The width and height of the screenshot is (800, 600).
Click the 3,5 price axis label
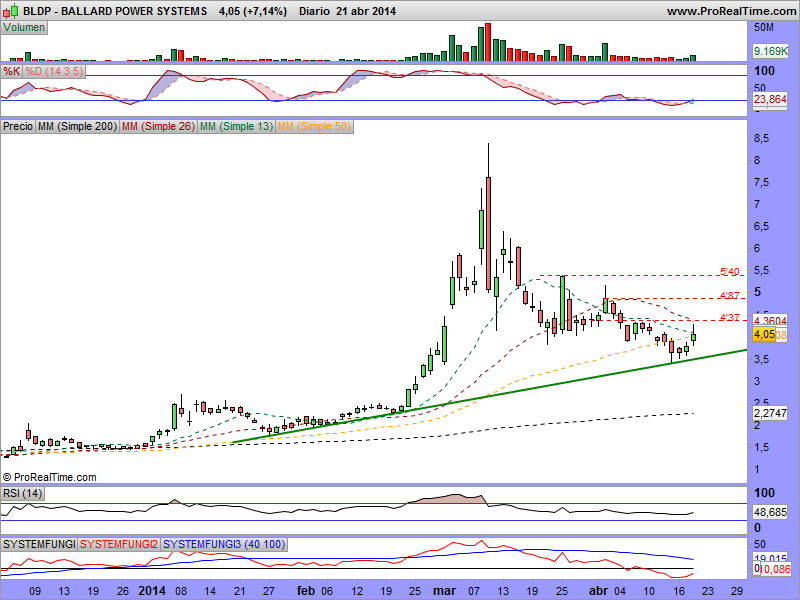761,359
